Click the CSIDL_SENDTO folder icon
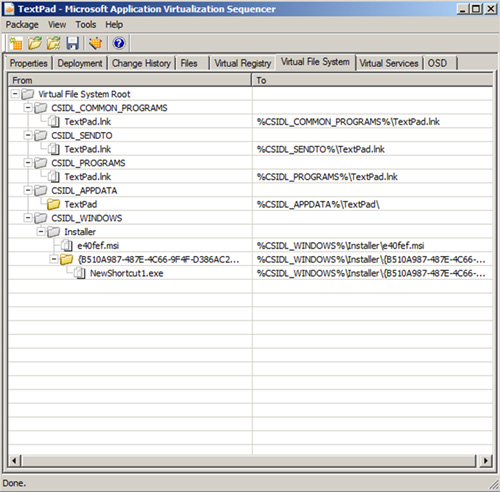 (41, 135)
